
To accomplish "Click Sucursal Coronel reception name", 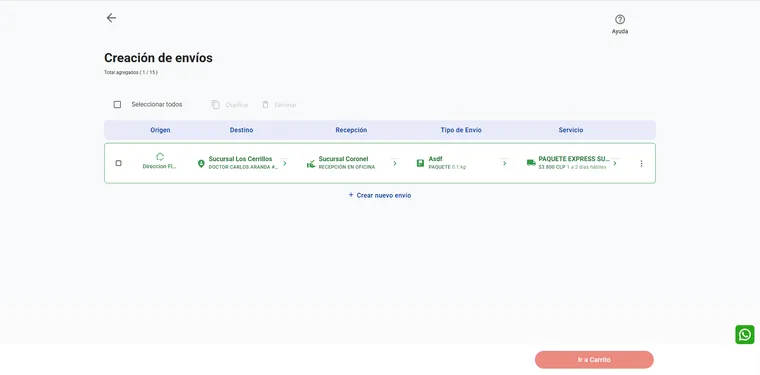I will pos(344,159).
